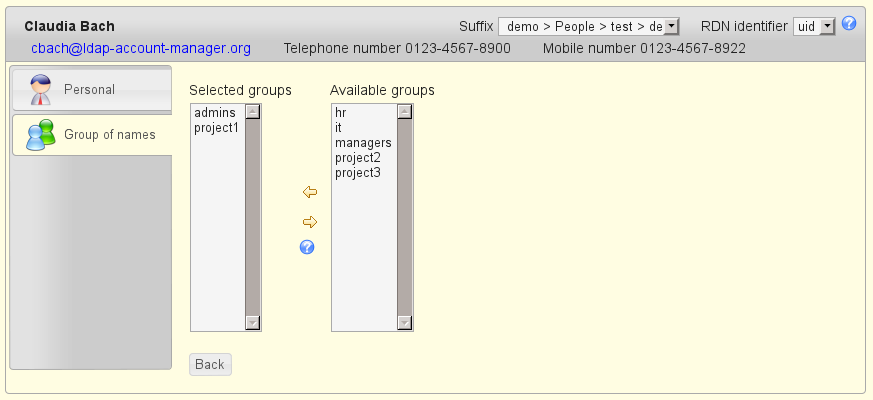
Task: Click the right arrow to remove group
Action: [309, 222]
